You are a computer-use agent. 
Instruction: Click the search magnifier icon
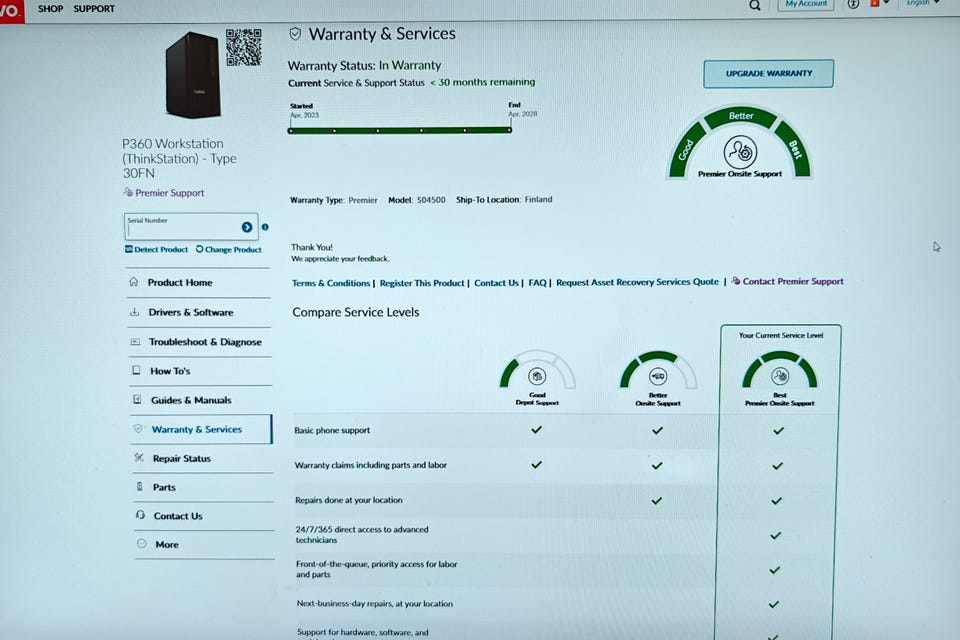755,6
